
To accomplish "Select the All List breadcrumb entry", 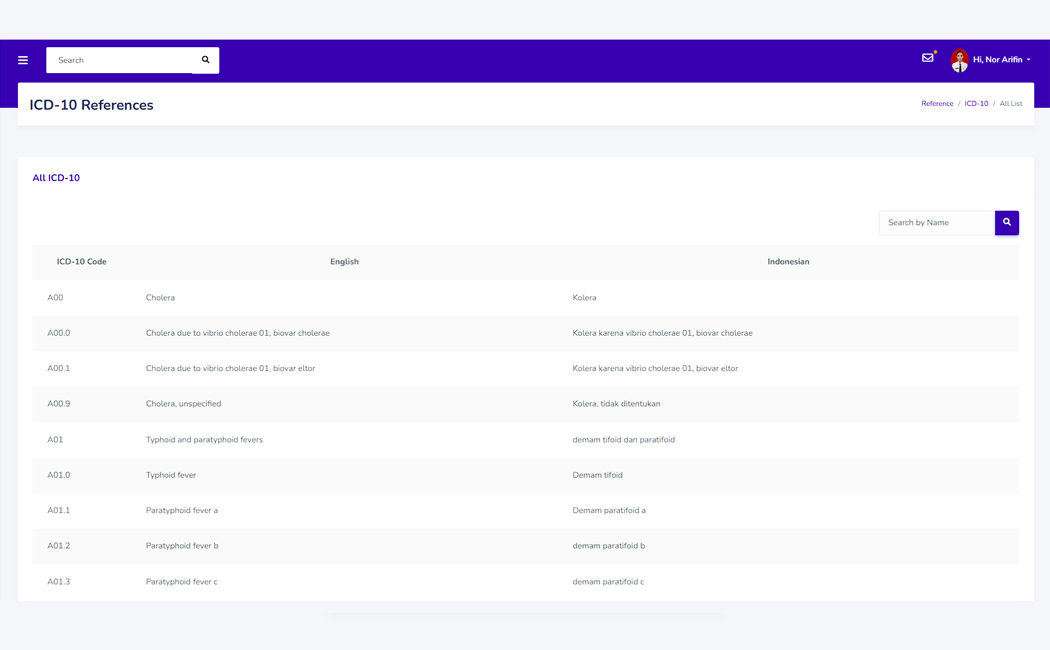I will pos(1011,103).
